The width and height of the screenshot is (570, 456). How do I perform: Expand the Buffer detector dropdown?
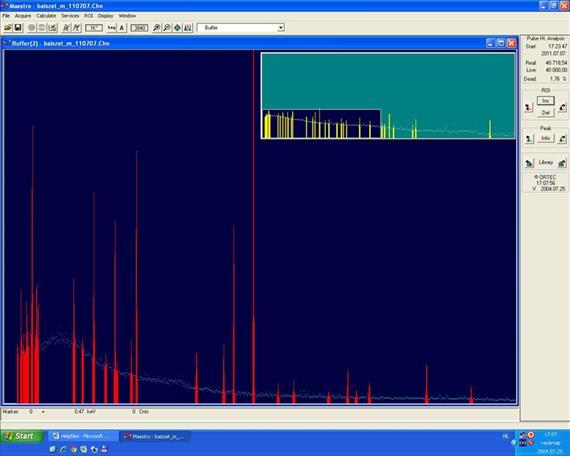coord(281,28)
